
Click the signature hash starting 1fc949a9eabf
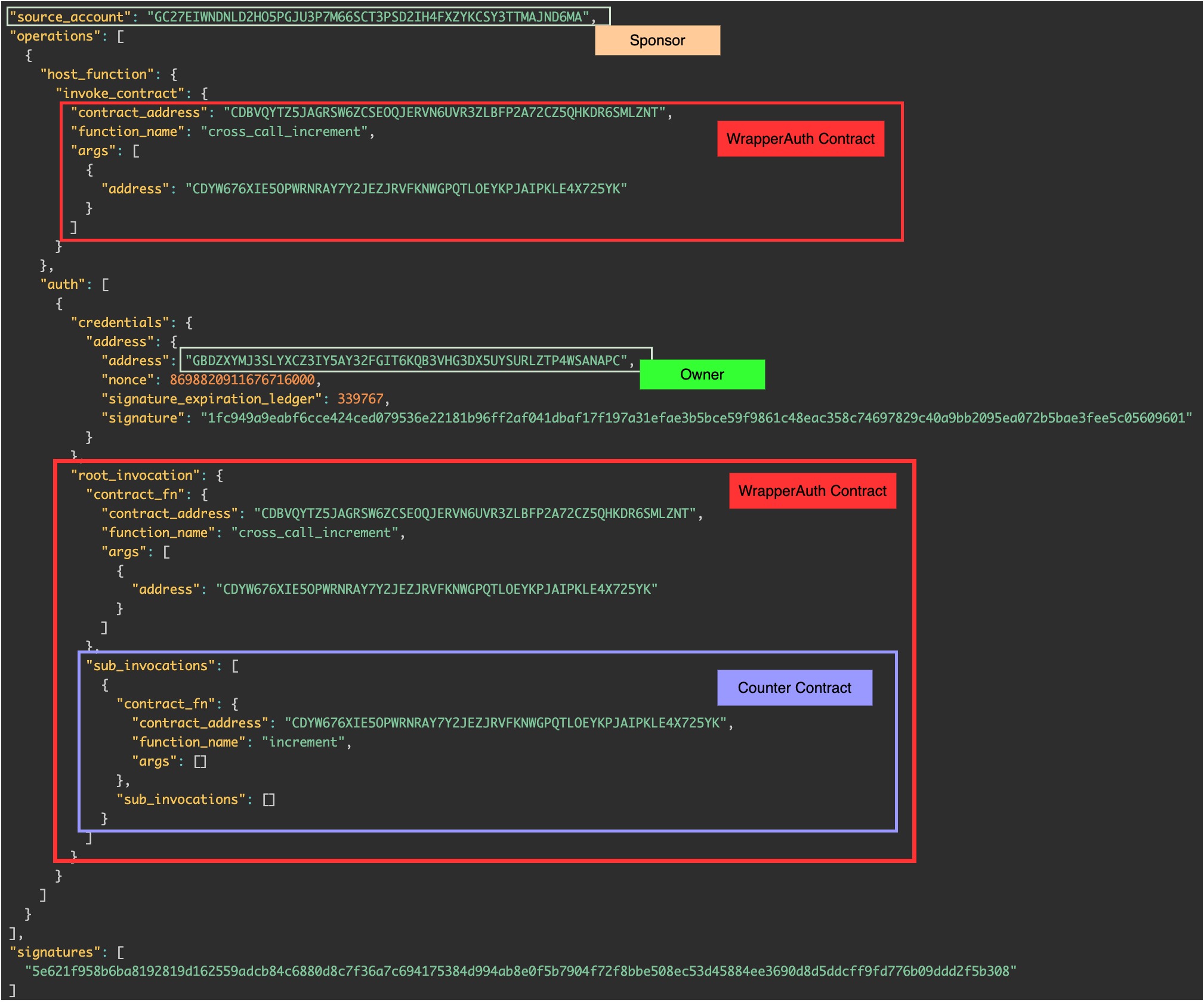click(x=696, y=418)
